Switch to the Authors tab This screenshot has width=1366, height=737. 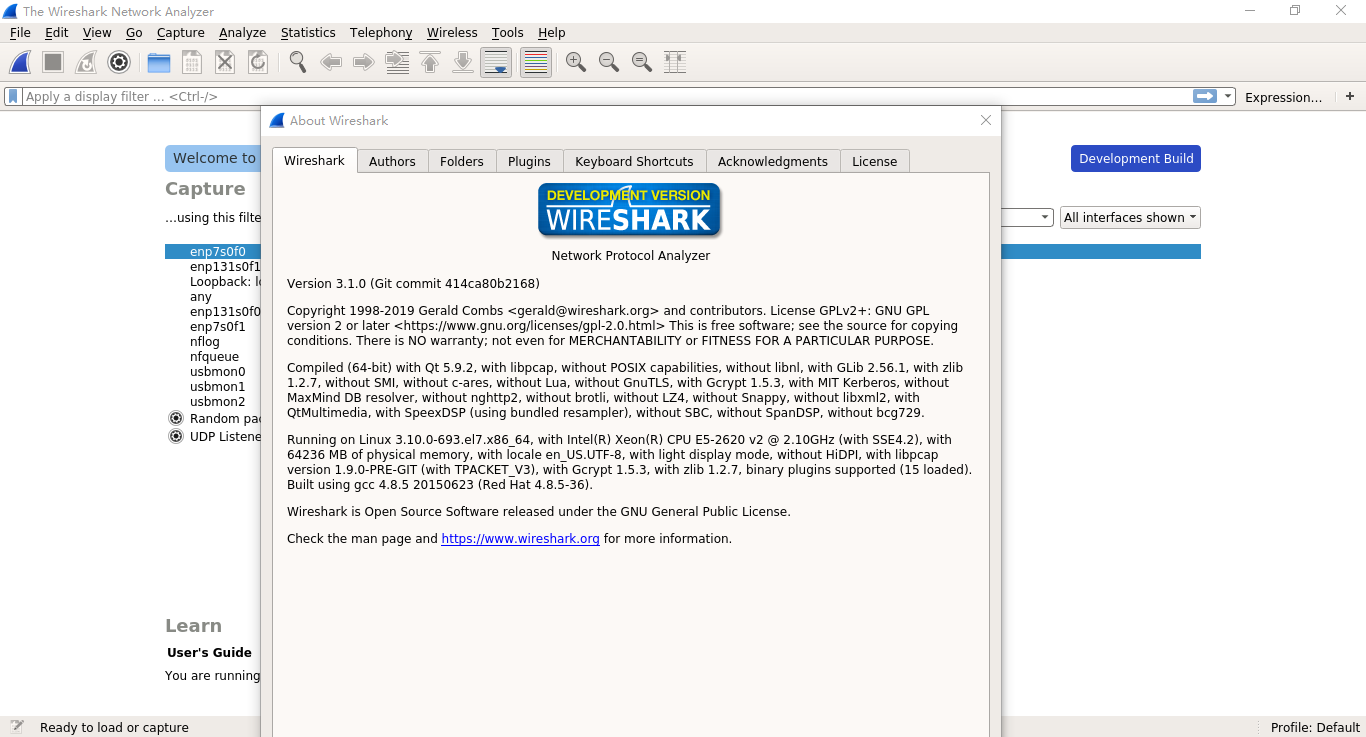pos(392,160)
